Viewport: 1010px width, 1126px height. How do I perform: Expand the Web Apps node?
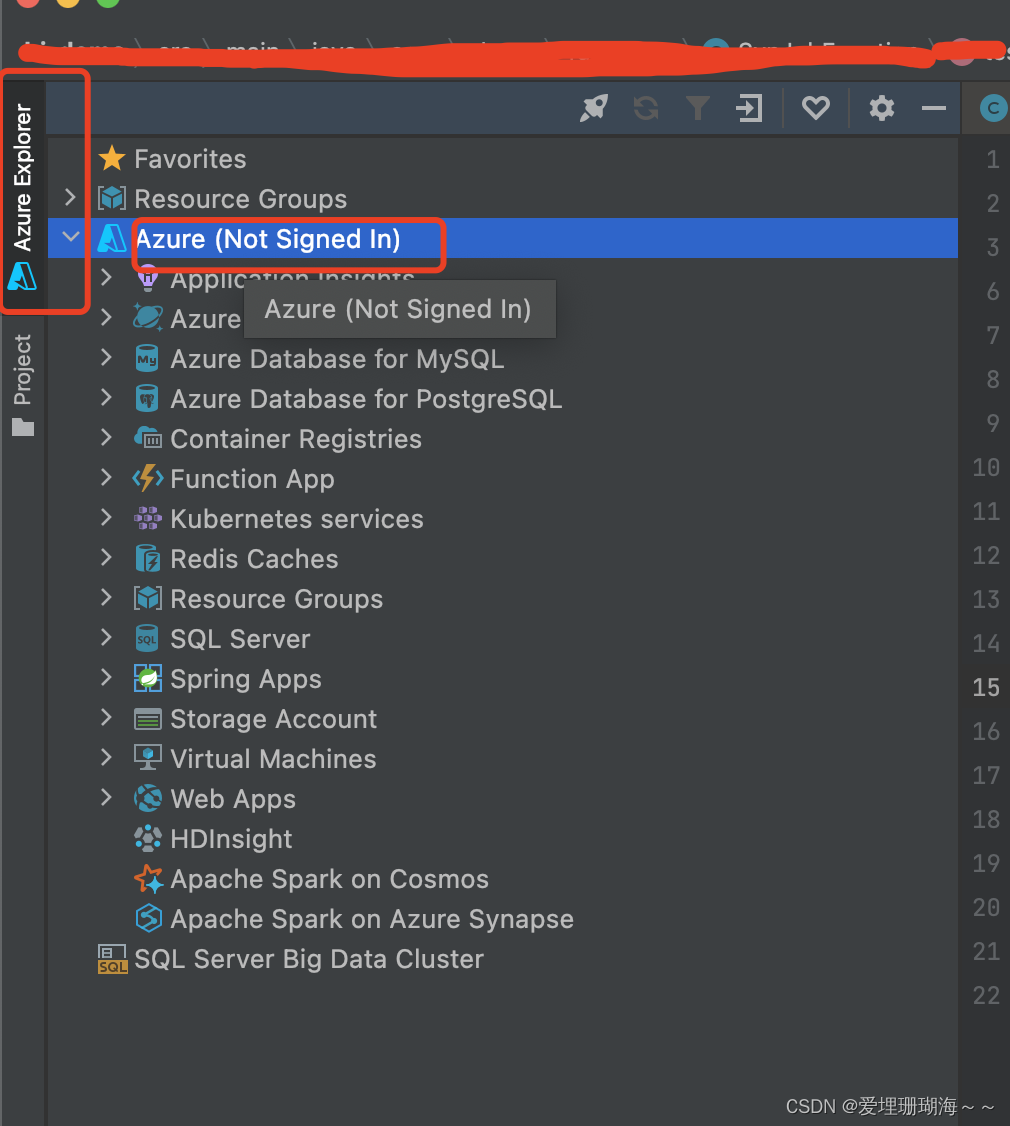[x=106, y=797]
